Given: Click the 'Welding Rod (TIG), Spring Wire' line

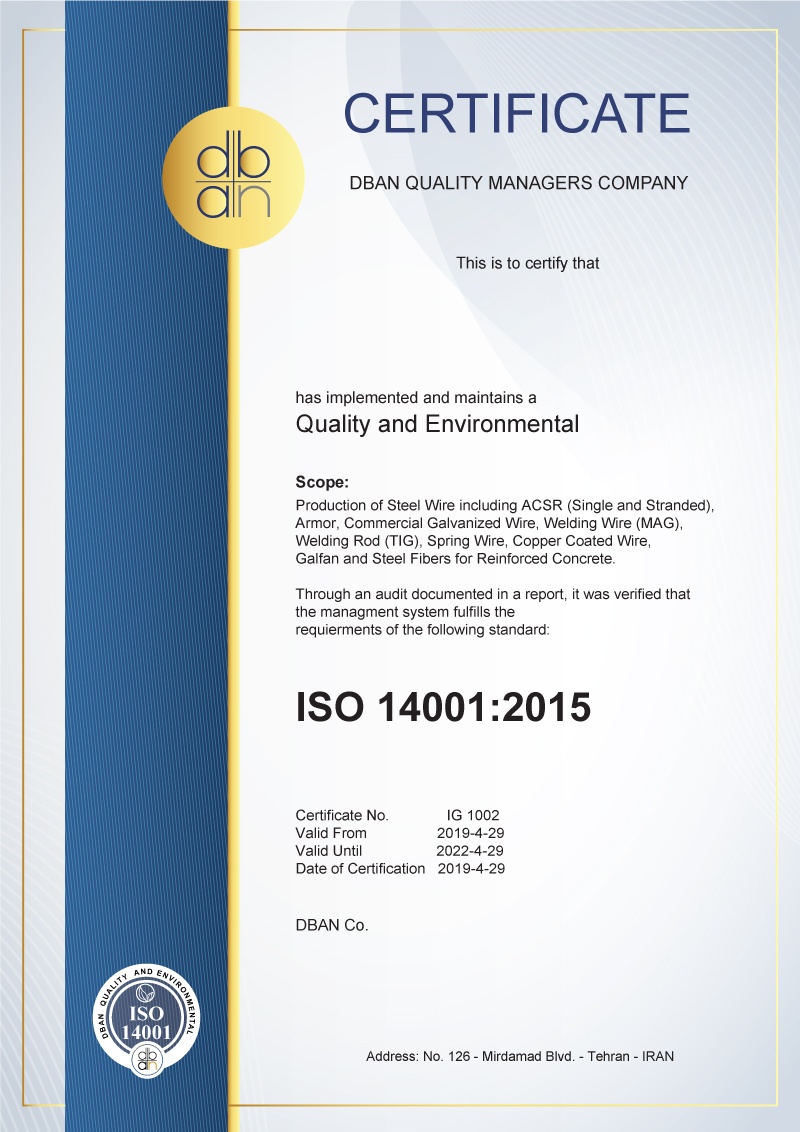Looking at the screenshot, I should [x=473, y=541].
